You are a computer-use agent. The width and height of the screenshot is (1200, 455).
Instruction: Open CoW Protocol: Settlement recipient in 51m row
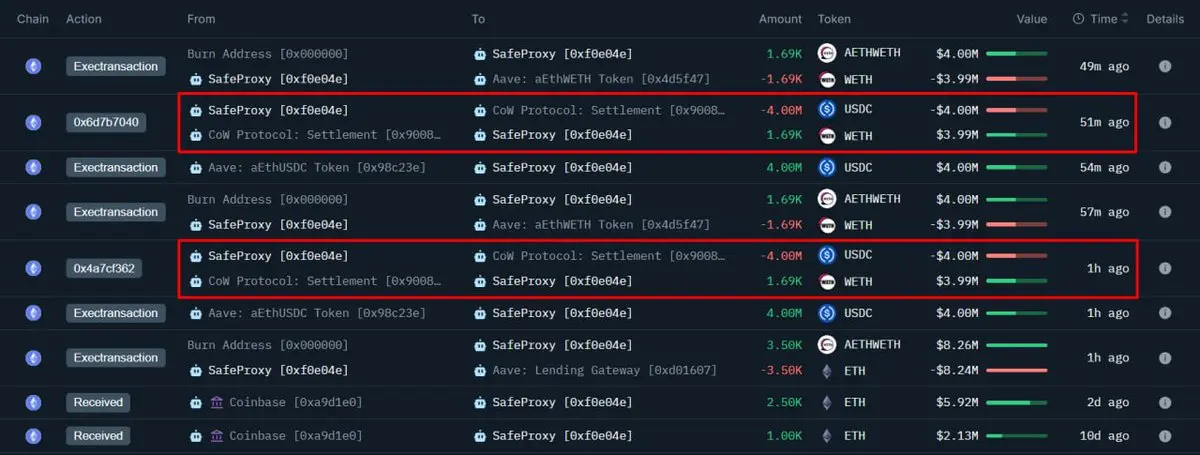point(608,110)
